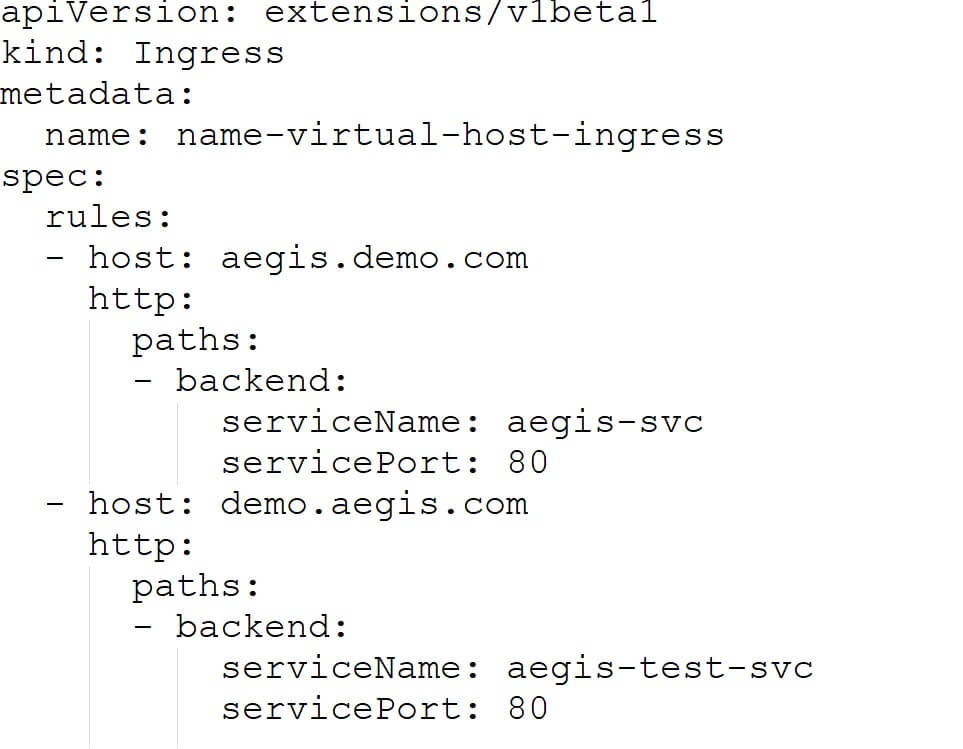Click the aegis-svc service name value
The image size is (963, 749).
605,422
